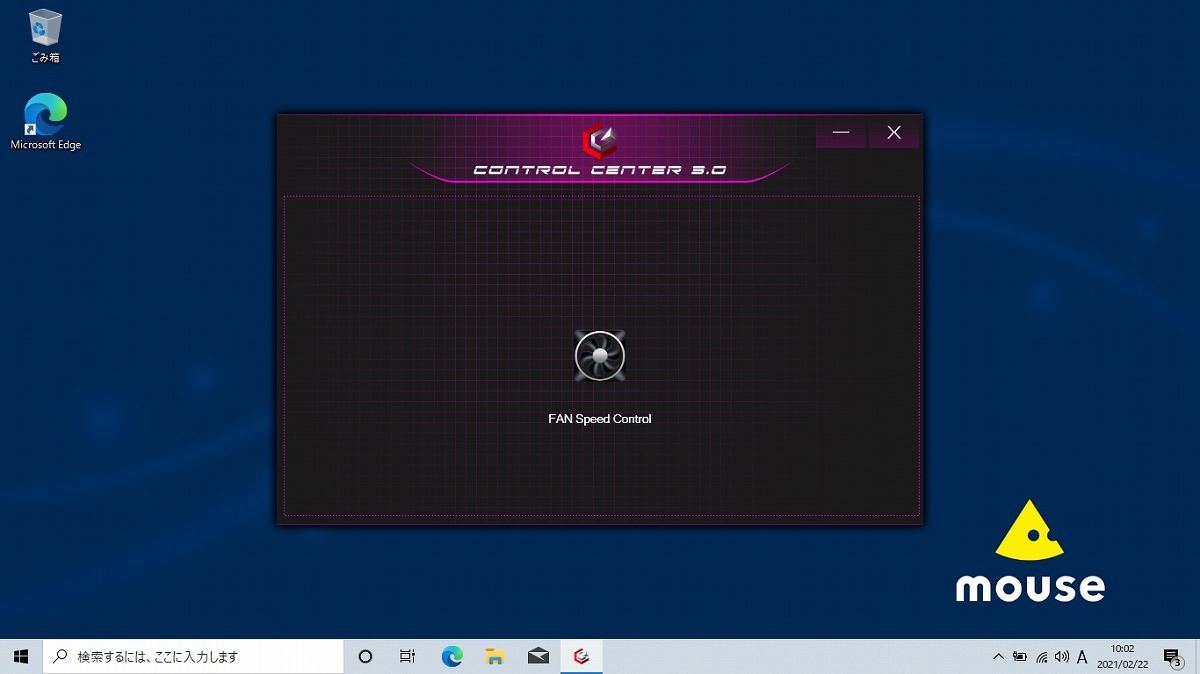
Task: Open the Mail app on taskbar
Action: coord(538,657)
